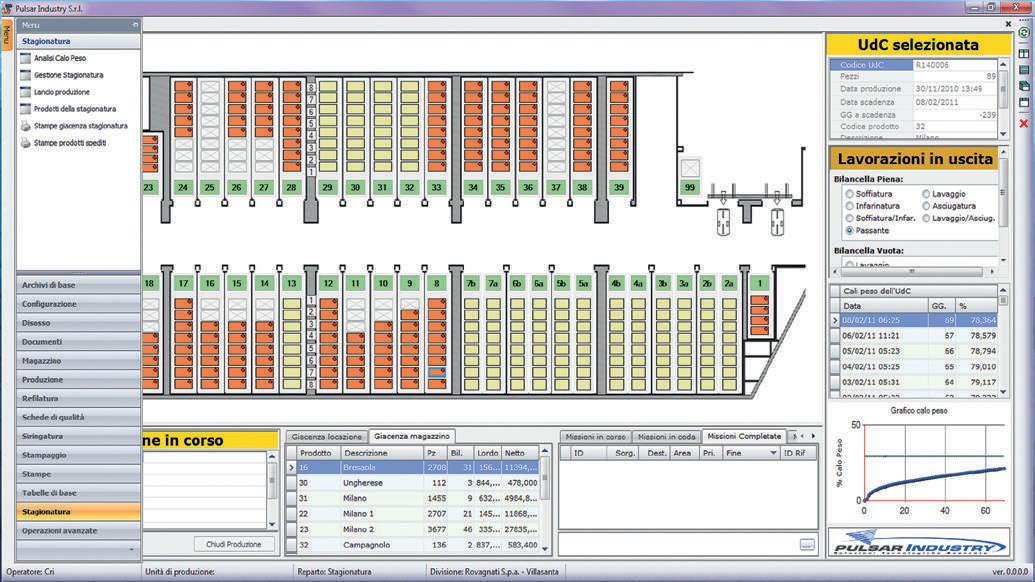Click the calendar icon in right toolbar
The width and height of the screenshot is (1035, 582).
click(x=1024, y=102)
